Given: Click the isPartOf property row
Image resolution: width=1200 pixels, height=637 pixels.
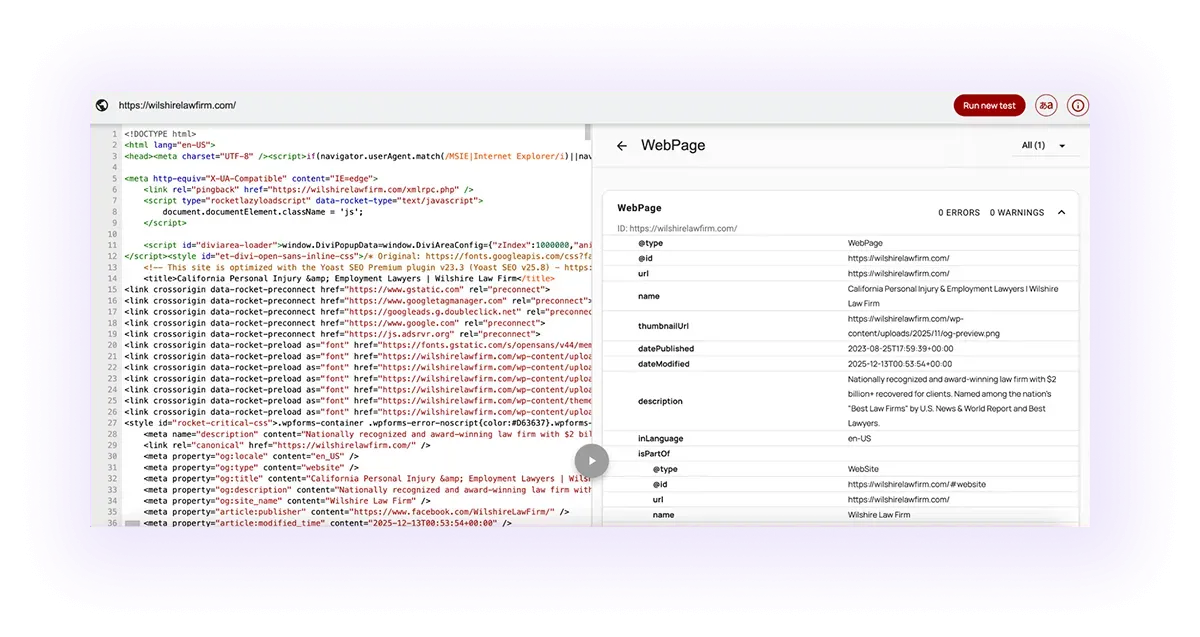Looking at the screenshot, I should coord(840,454).
